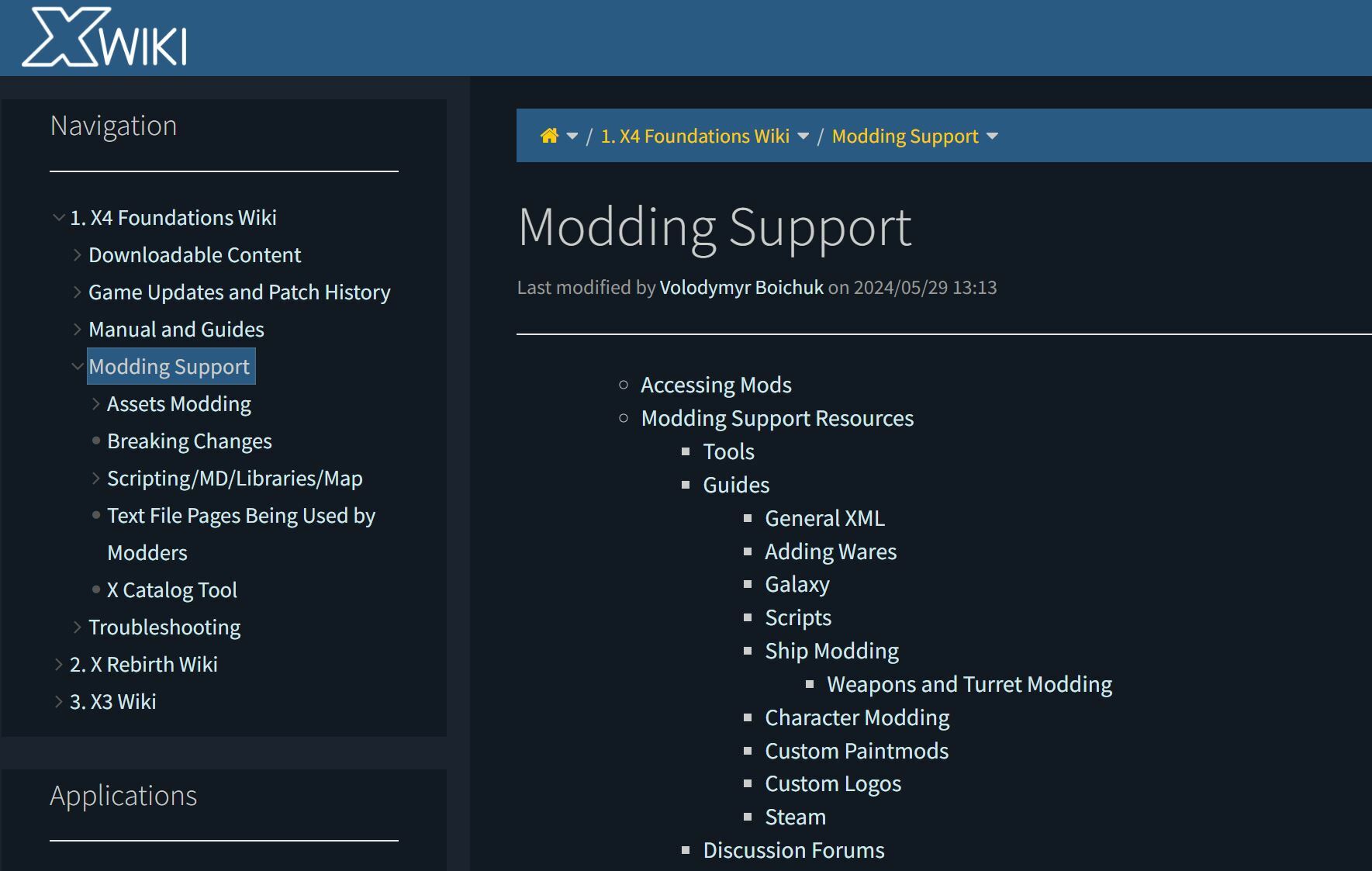1372x871 pixels.
Task: Click the X Wiki logo
Action: coord(104,37)
